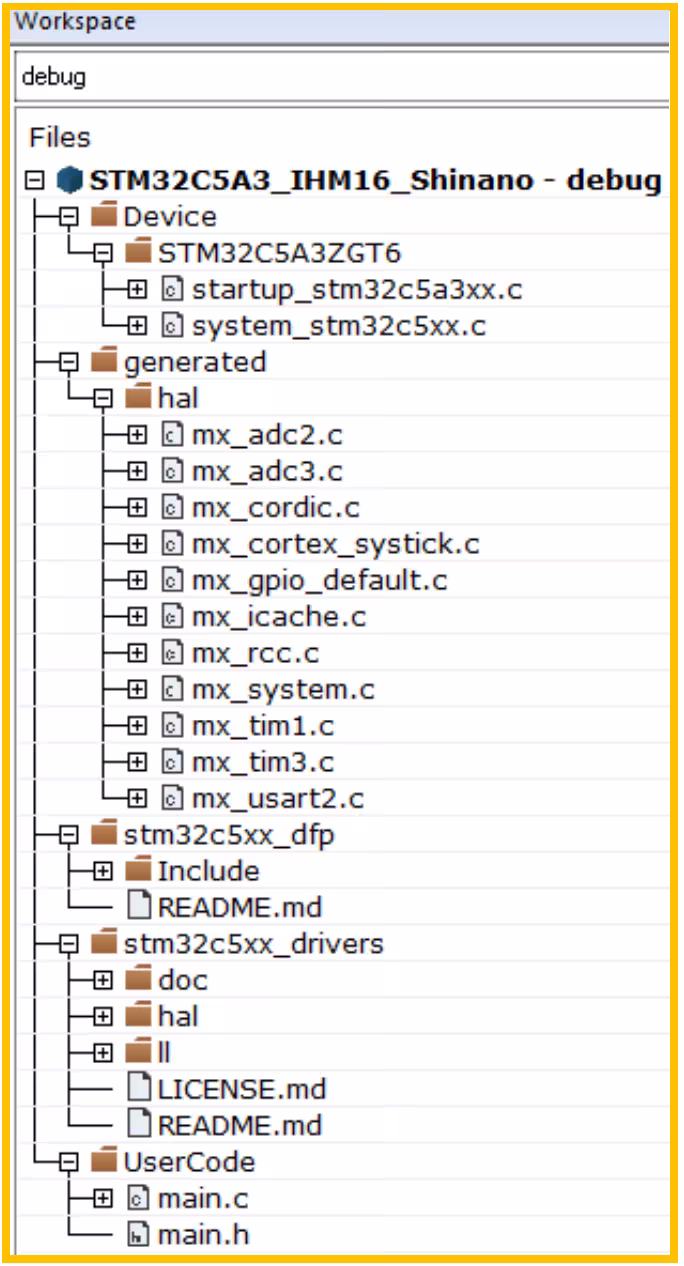Select the main.h file name
Screen dimensions: 684x1266
click(x=203, y=1235)
